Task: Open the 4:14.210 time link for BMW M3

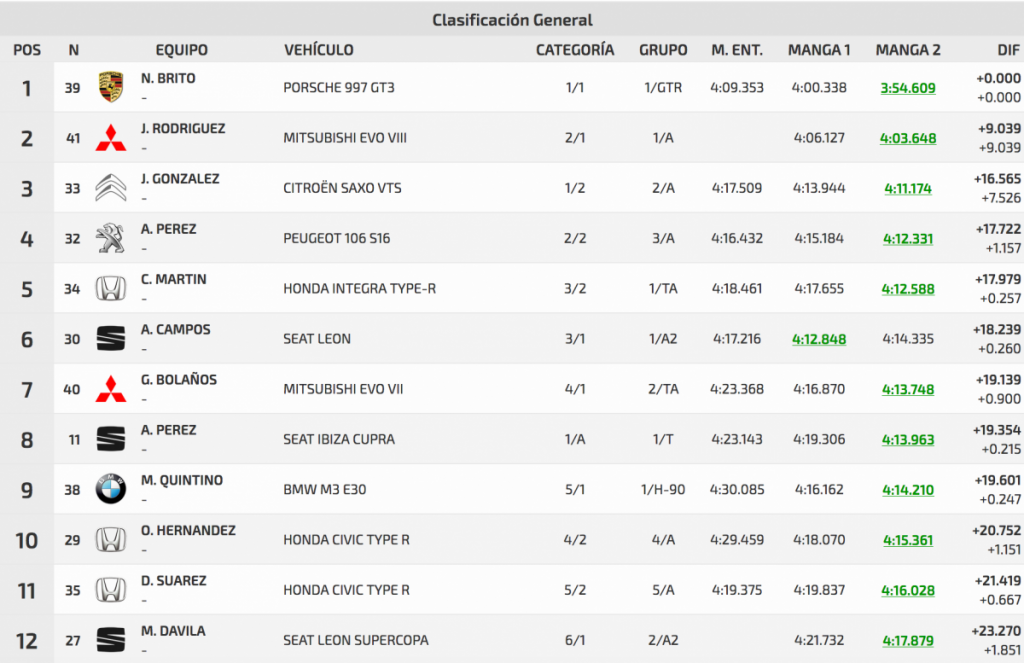Action: 908,490
